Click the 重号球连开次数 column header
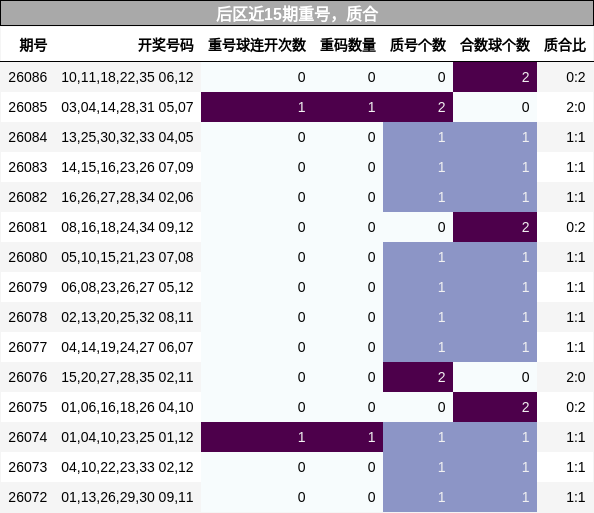 click(257, 45)
